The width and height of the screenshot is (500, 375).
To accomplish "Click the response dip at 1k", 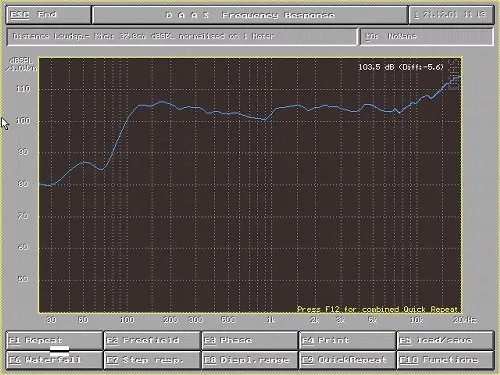I will (x=263, y=119).
